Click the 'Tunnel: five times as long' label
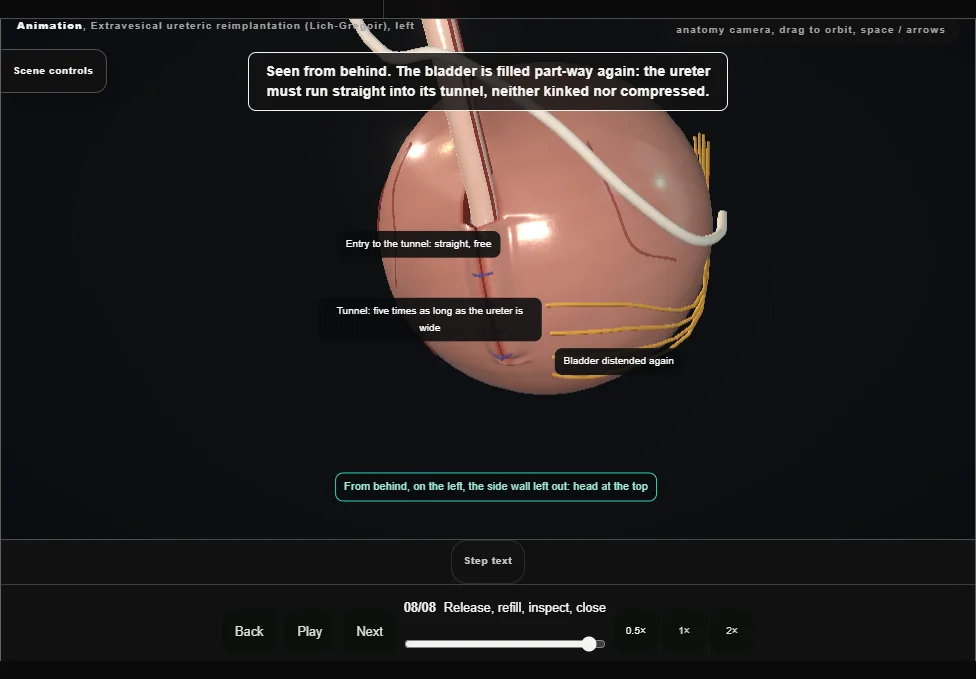The height and width of the screenshot is (679, 976). point(429,319)
